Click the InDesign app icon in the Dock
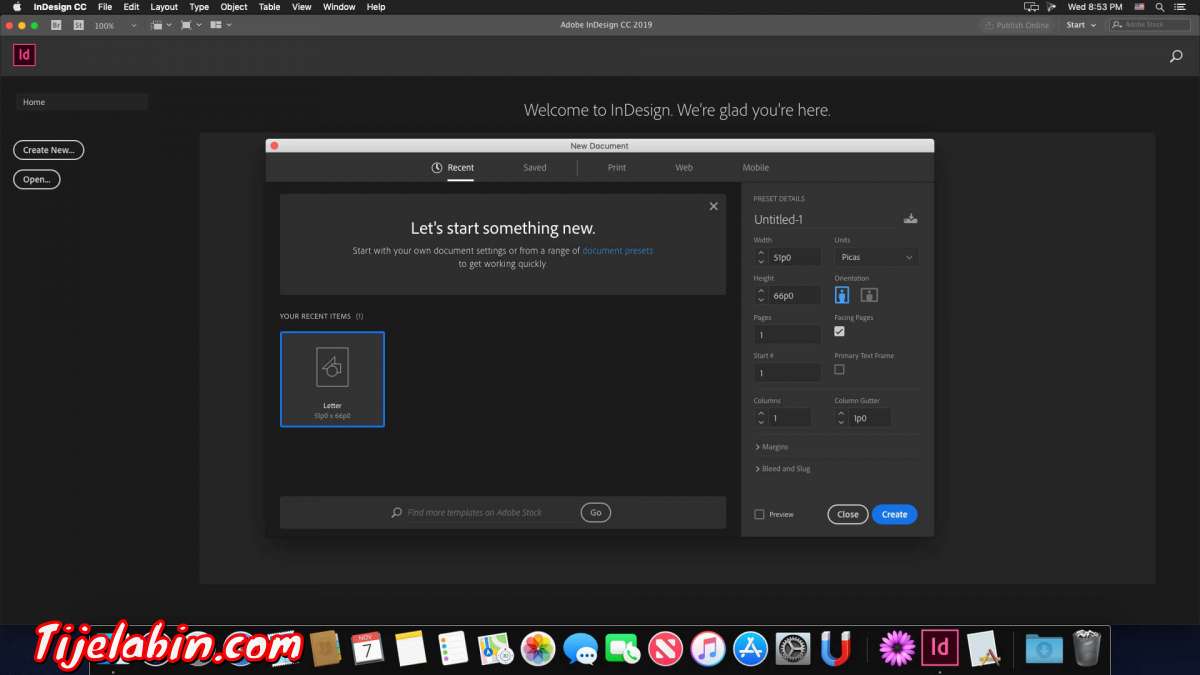1200x675 pixels. click(938, 648)
